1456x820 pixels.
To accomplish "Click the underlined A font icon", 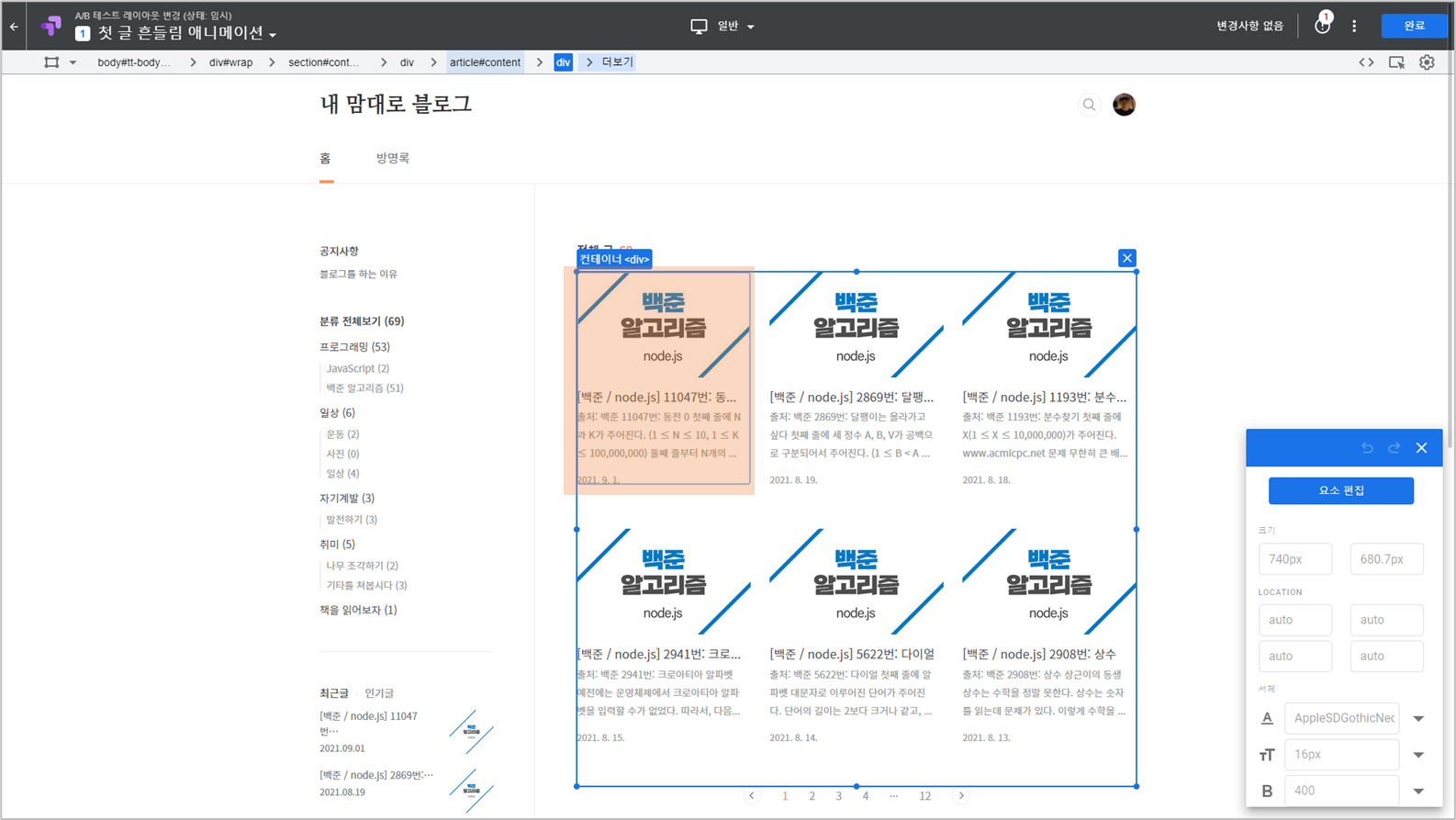I will [1267, 719].
